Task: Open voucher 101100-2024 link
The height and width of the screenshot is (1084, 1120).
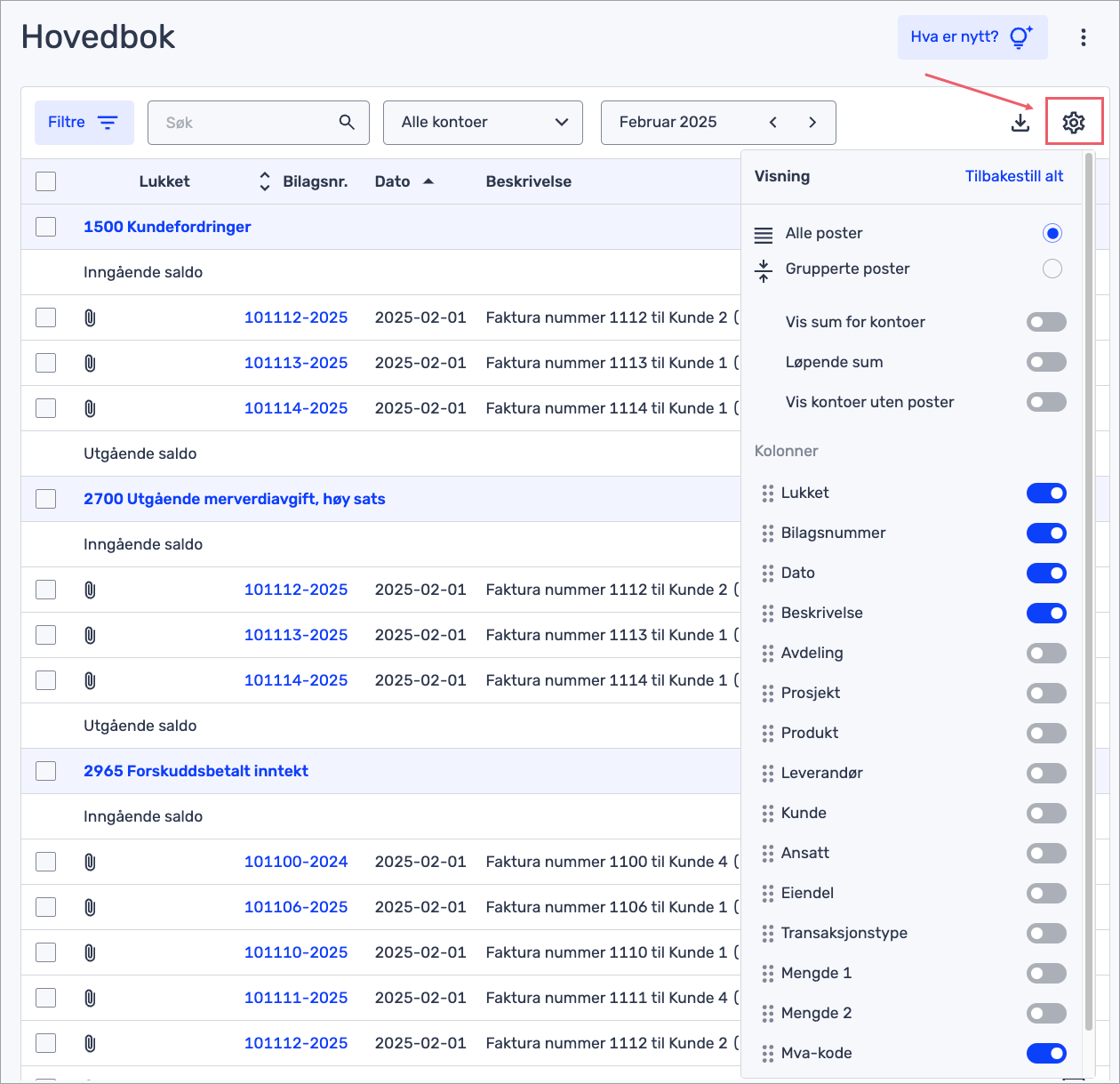Action: click(296, 862)
